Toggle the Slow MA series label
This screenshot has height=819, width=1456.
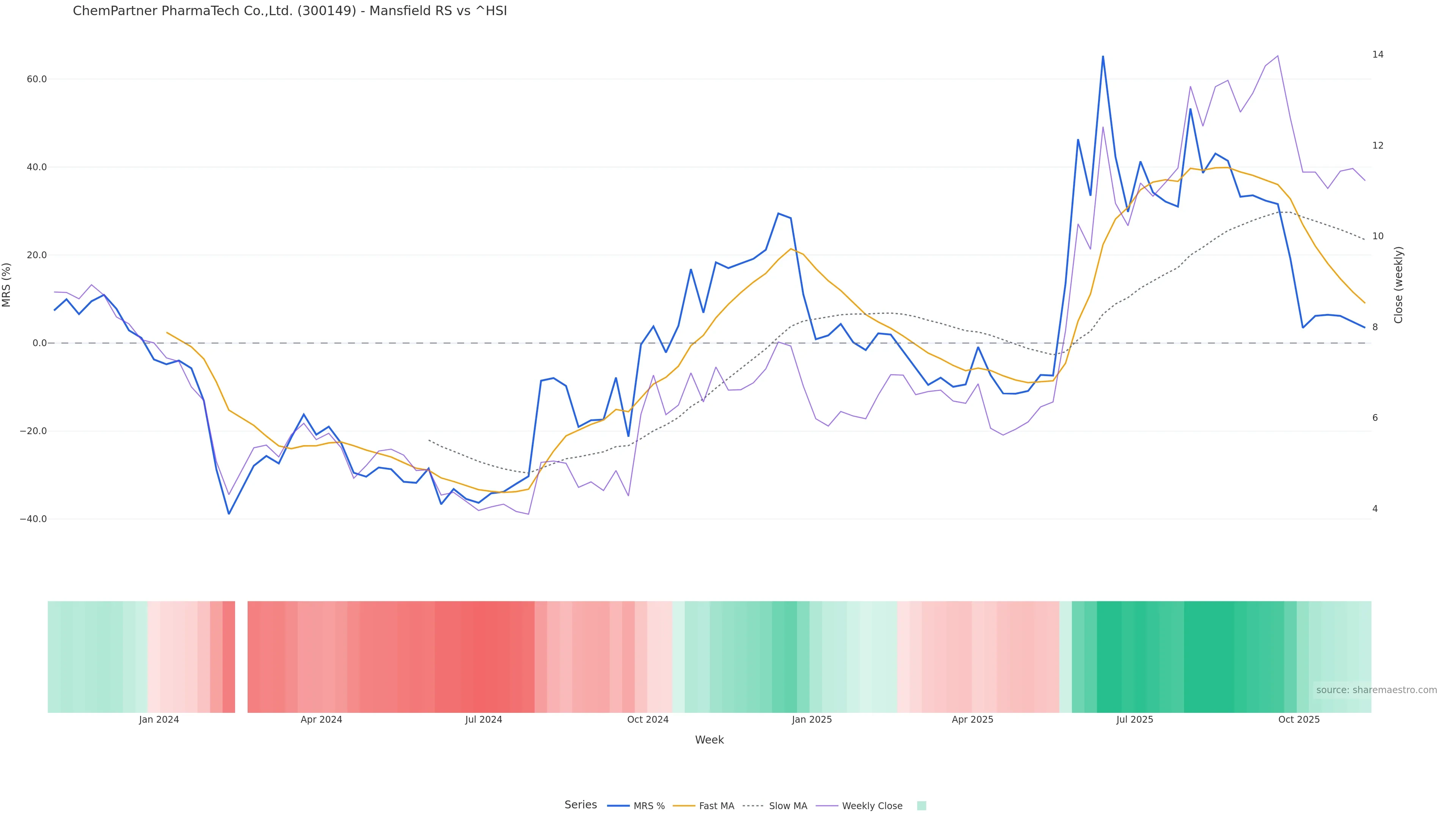point(788,806)
